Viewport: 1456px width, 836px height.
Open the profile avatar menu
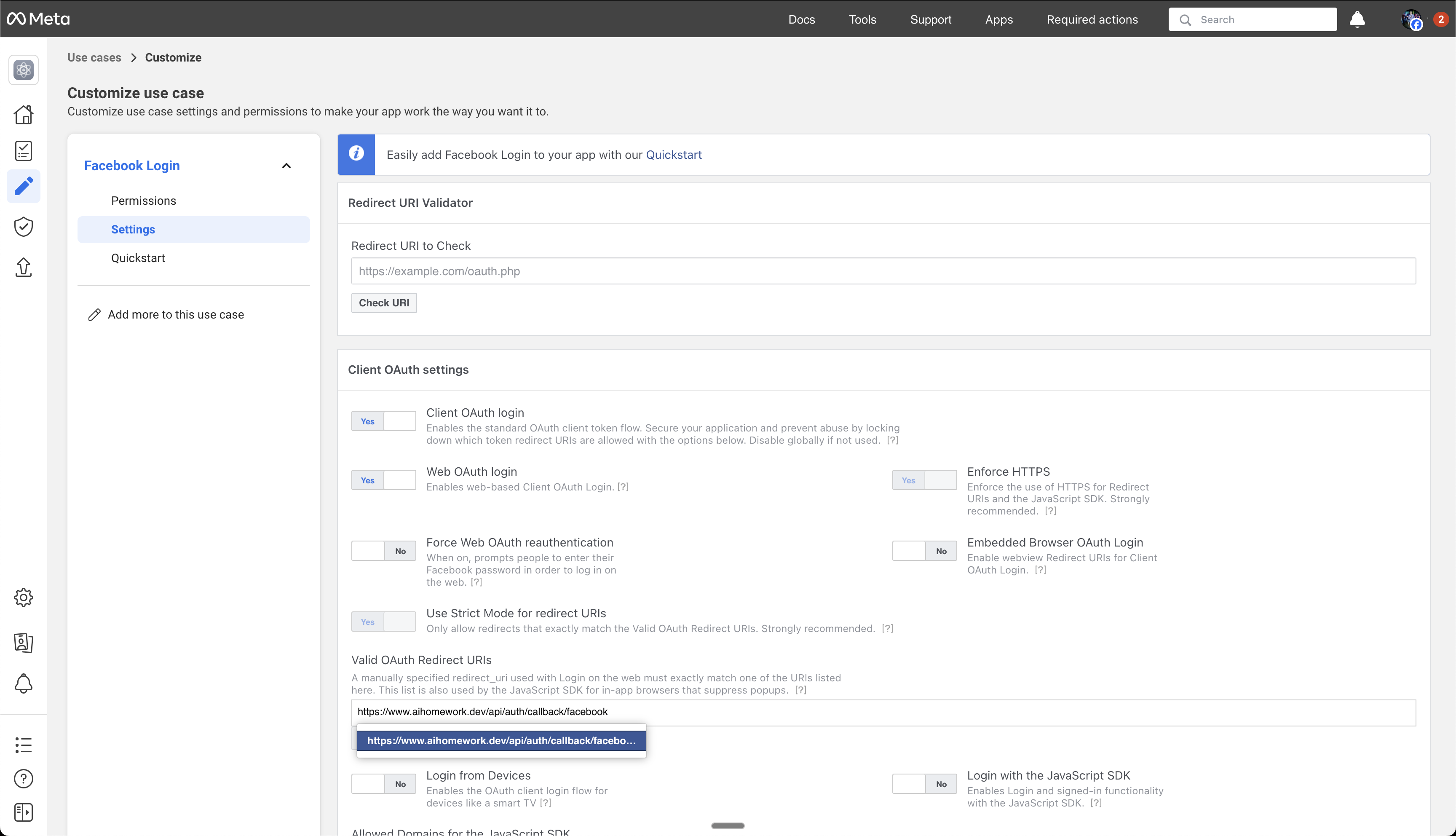click(x=1411, y=19)
